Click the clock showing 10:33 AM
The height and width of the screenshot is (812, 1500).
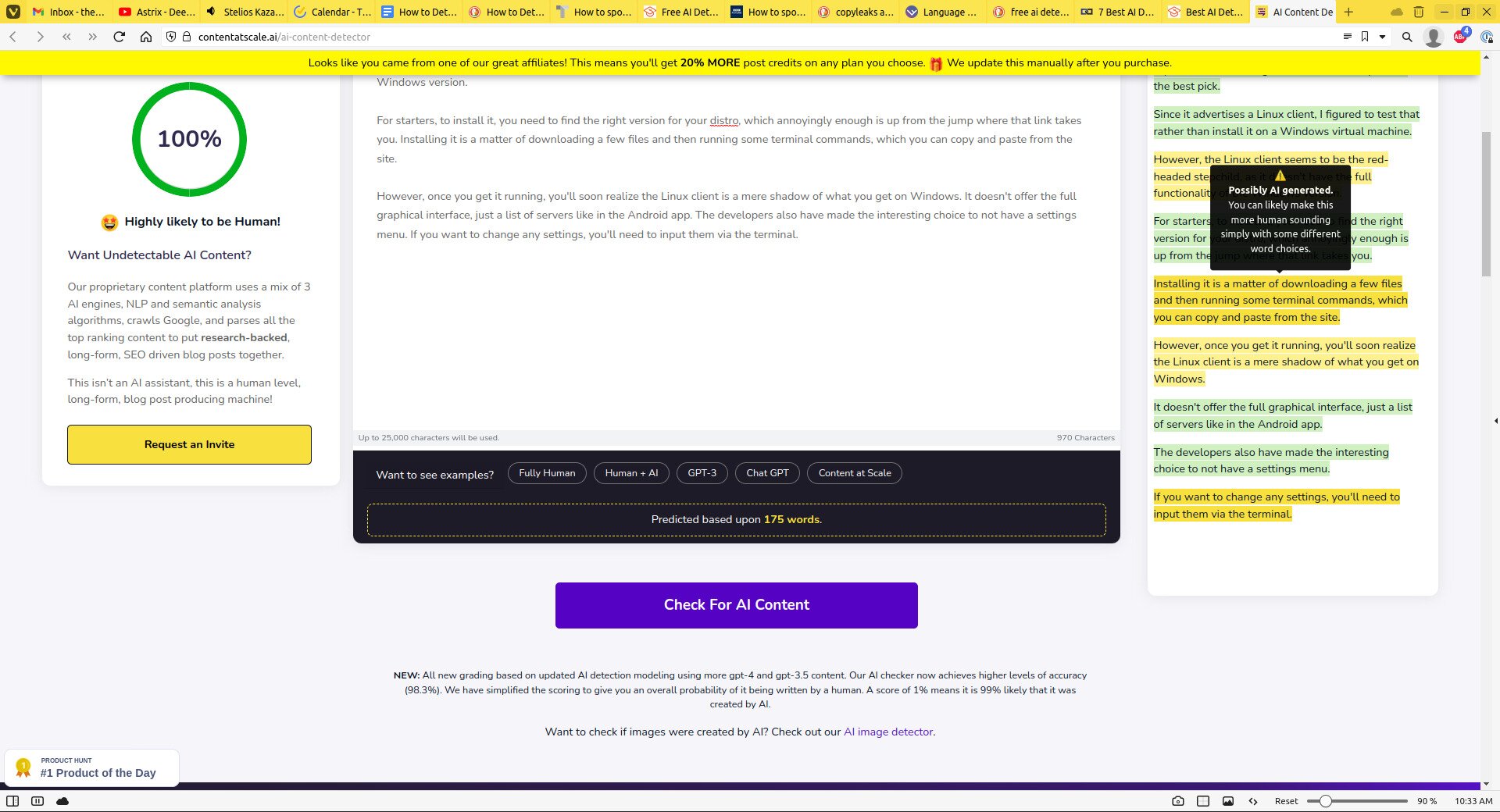pos(1473,801)
